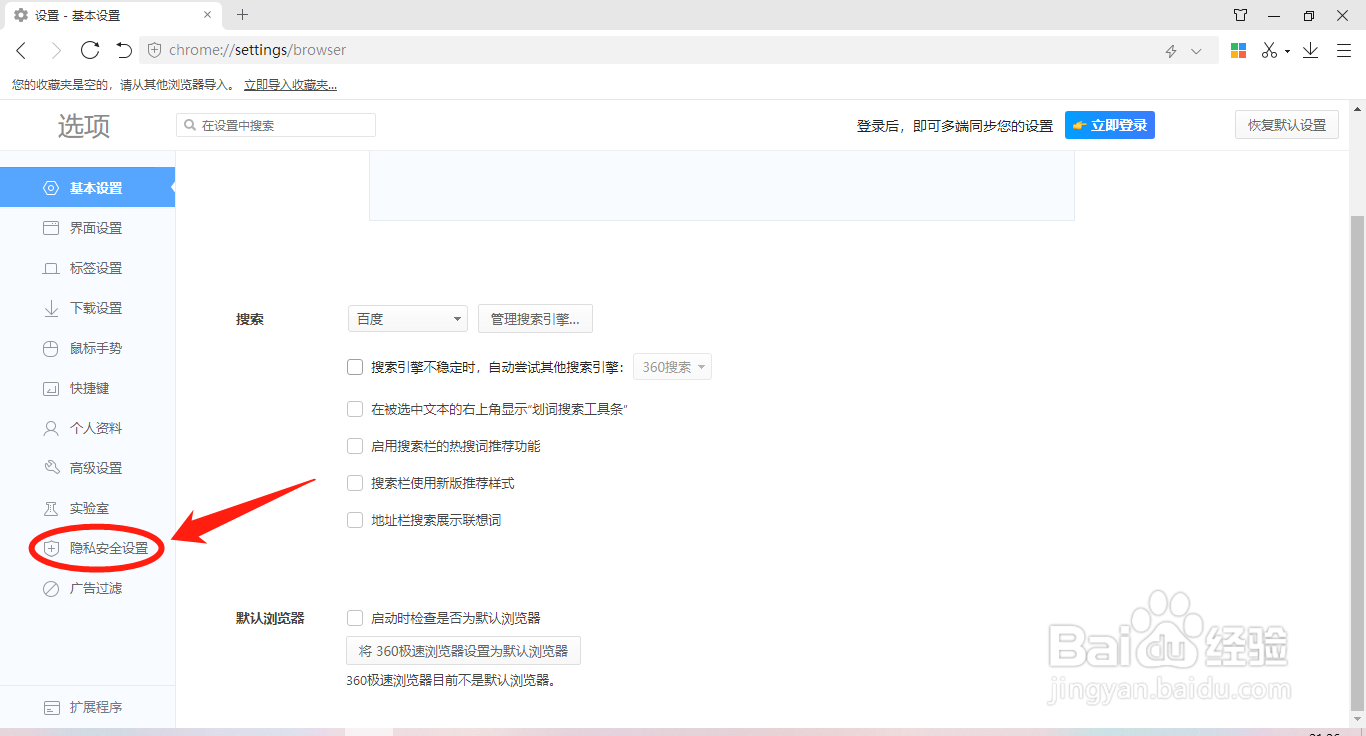
Task: Toggle 划词搜索工具条 checkbox
Action: click(x=355, y=409)
